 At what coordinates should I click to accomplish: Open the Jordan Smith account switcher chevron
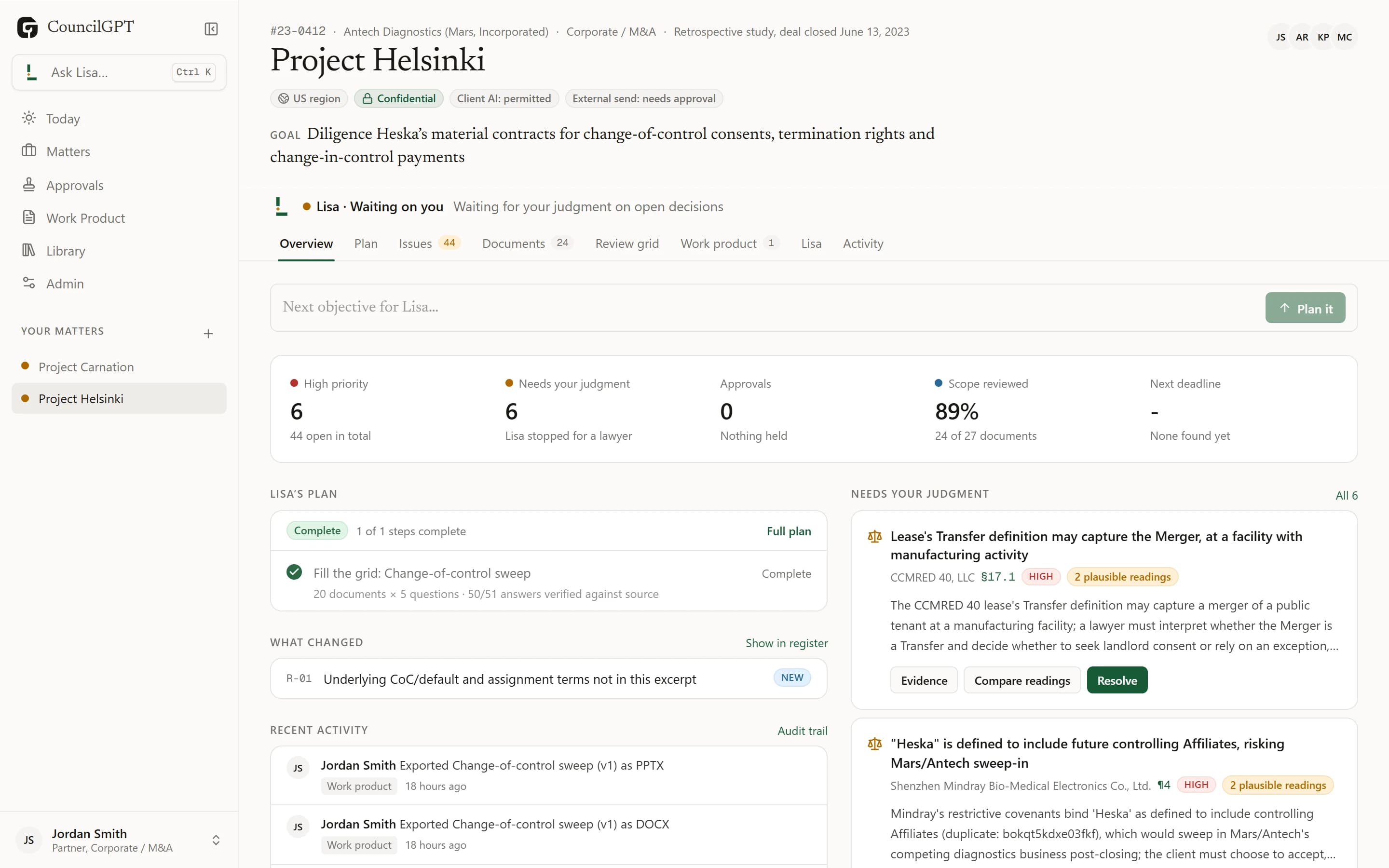point(216,841)
